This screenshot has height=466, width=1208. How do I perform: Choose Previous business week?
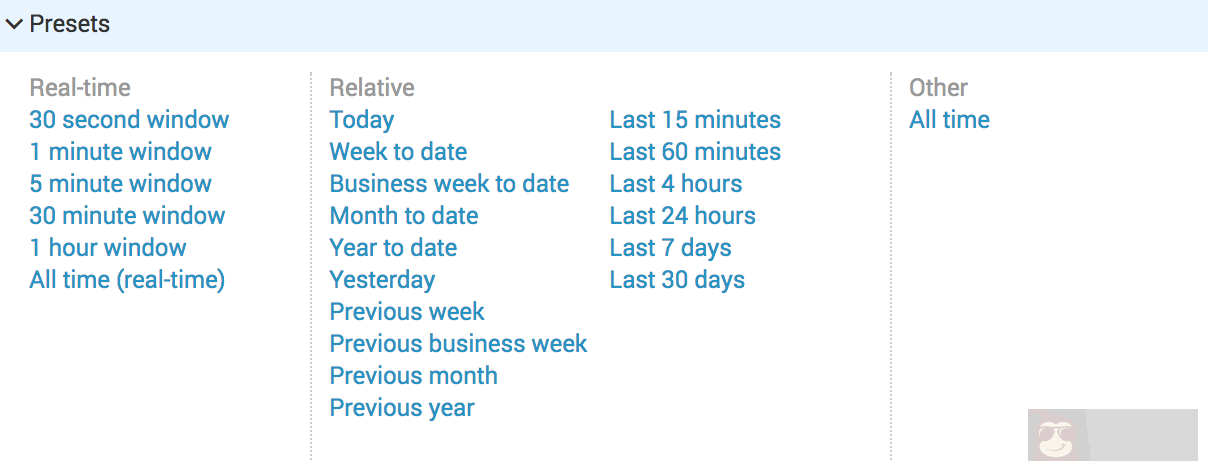point(458,344)
